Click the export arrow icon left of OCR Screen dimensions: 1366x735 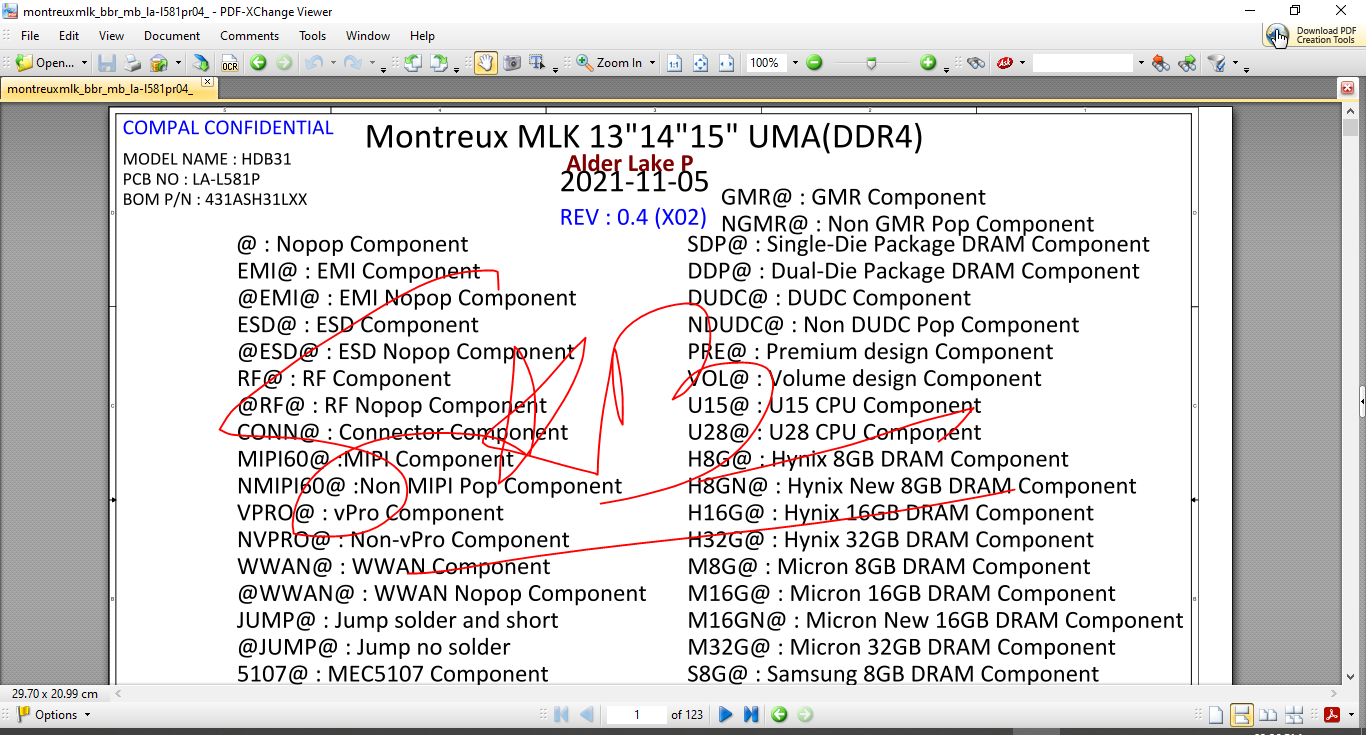click(201, 63)
